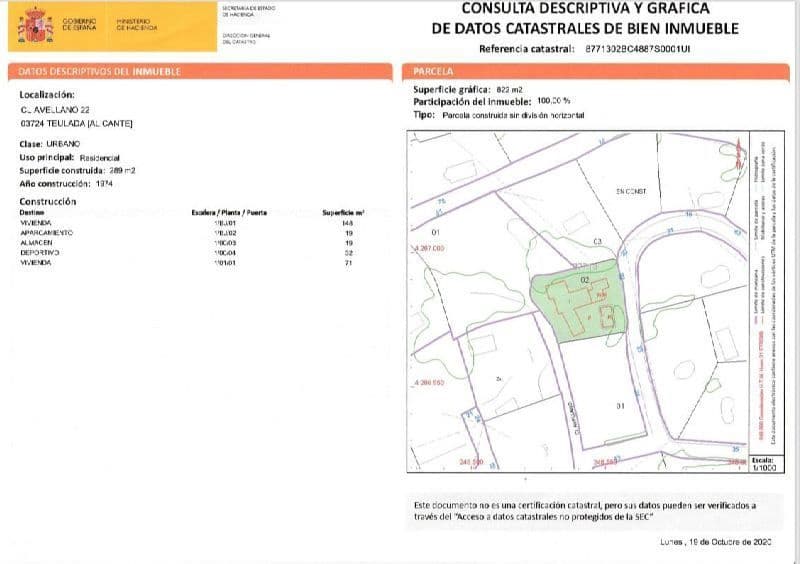Click the "Superficie gráfica" line
Image resolution: width=800 pixels, height=564 pixels.
point(468,89)
